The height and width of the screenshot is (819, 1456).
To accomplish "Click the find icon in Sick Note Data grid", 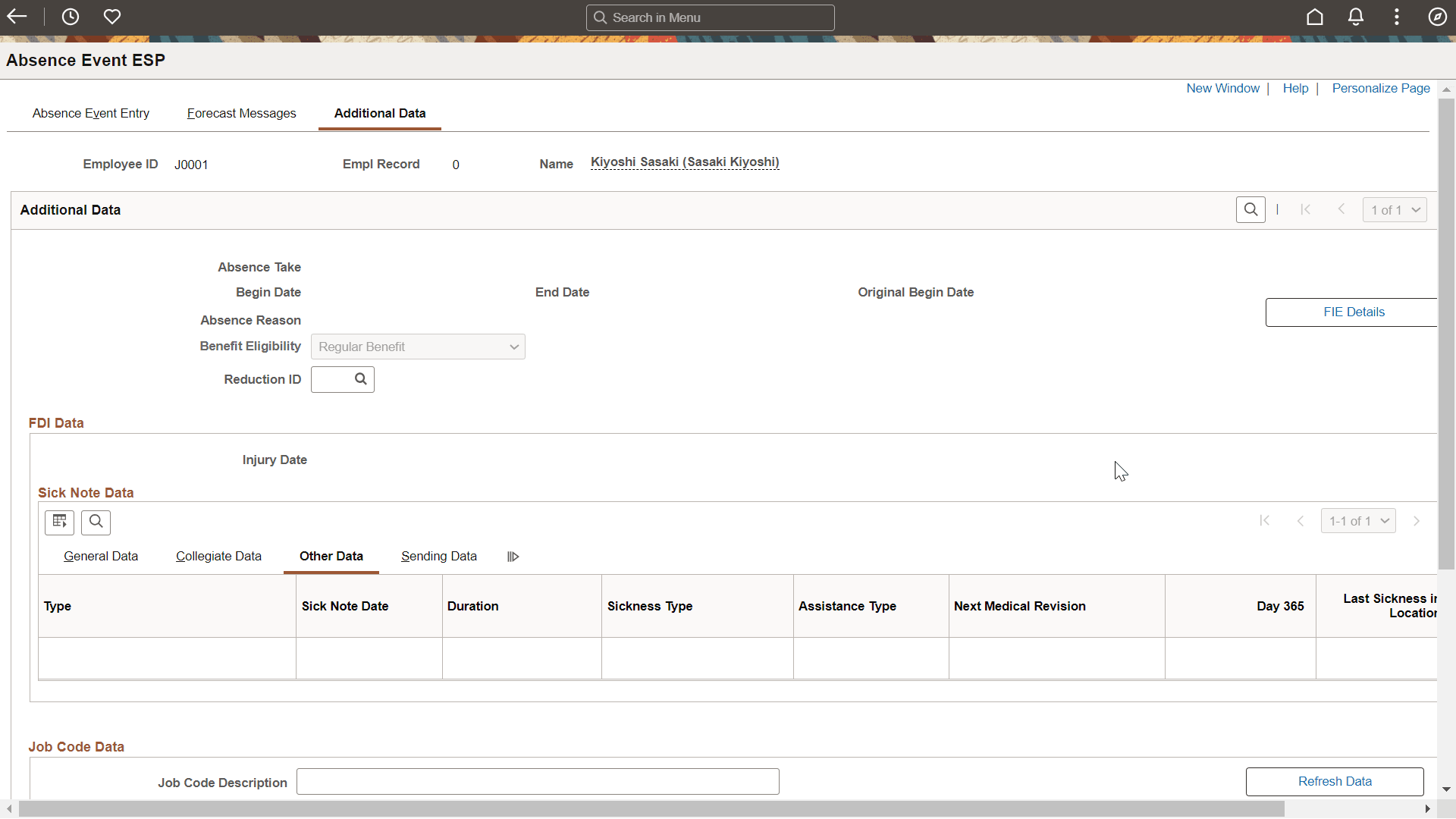I will (96, 522).
